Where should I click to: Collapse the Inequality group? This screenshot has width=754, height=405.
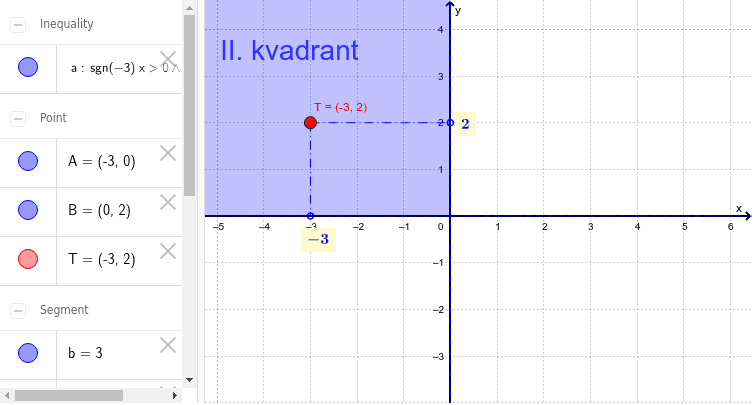tap(18, 25)
